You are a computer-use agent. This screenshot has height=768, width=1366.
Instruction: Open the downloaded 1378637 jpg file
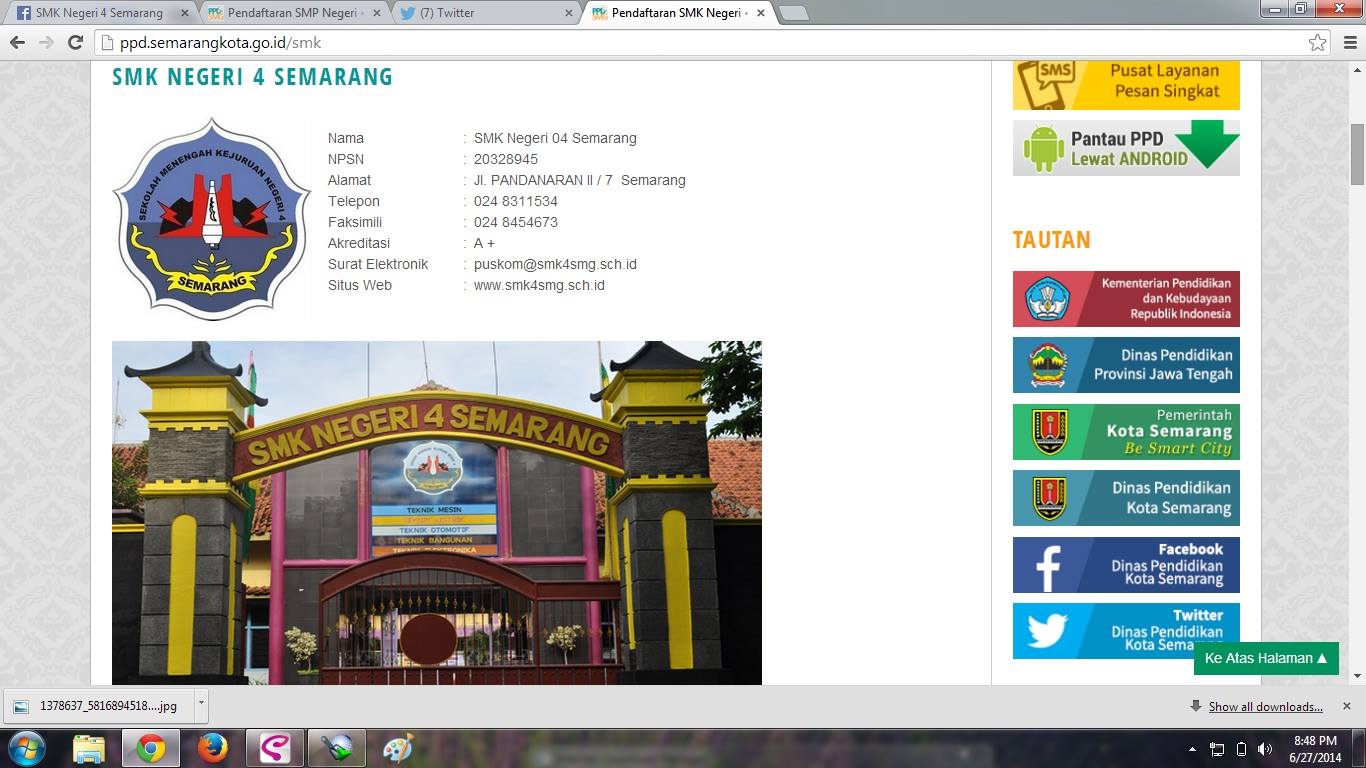pyautogui.click(x=100, y=706)
